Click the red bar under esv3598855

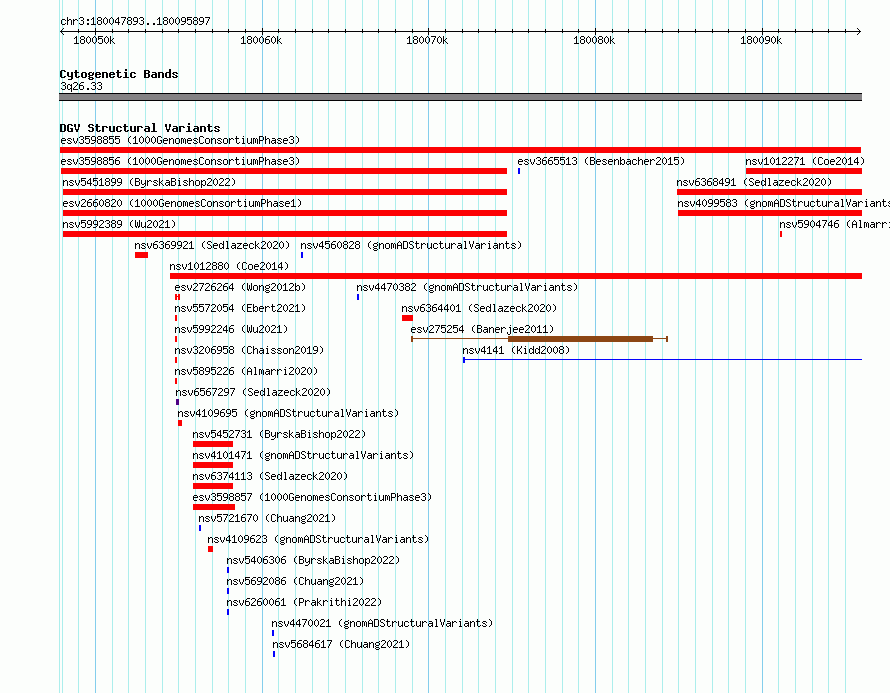coord(460,150)
